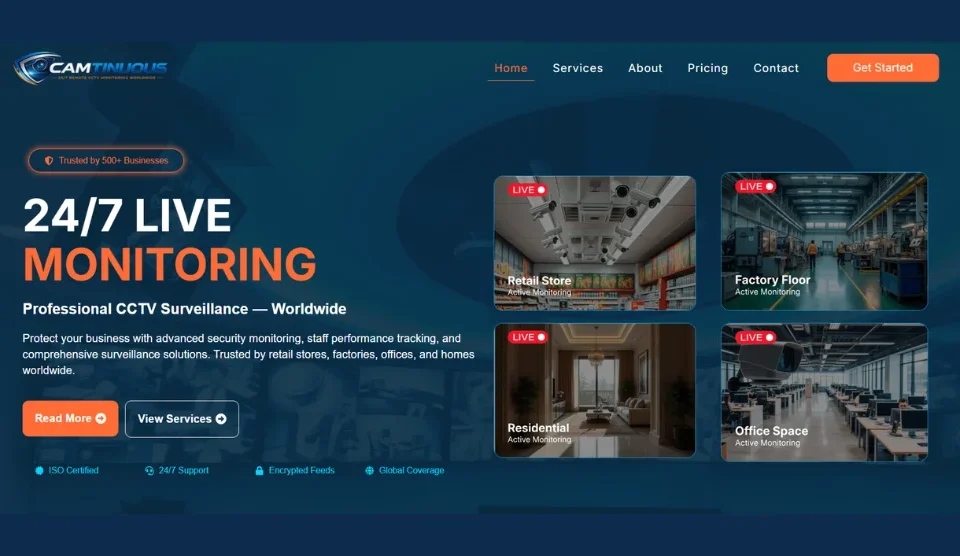The image size is (960, 556).
Task: Select the Office Space camera feed card
Action: pos(824,393)
